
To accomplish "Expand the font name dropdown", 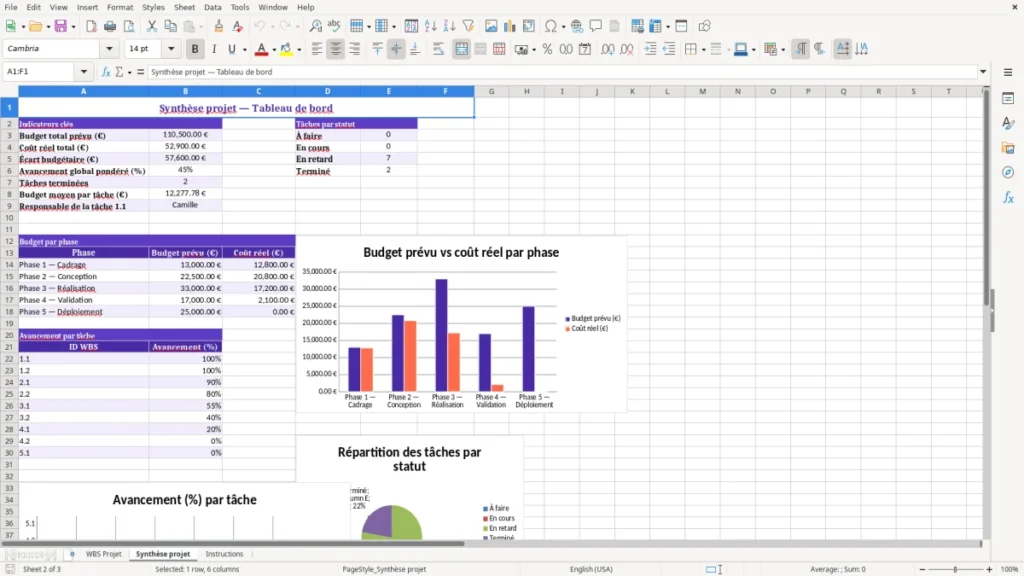I will pos(109,48).
